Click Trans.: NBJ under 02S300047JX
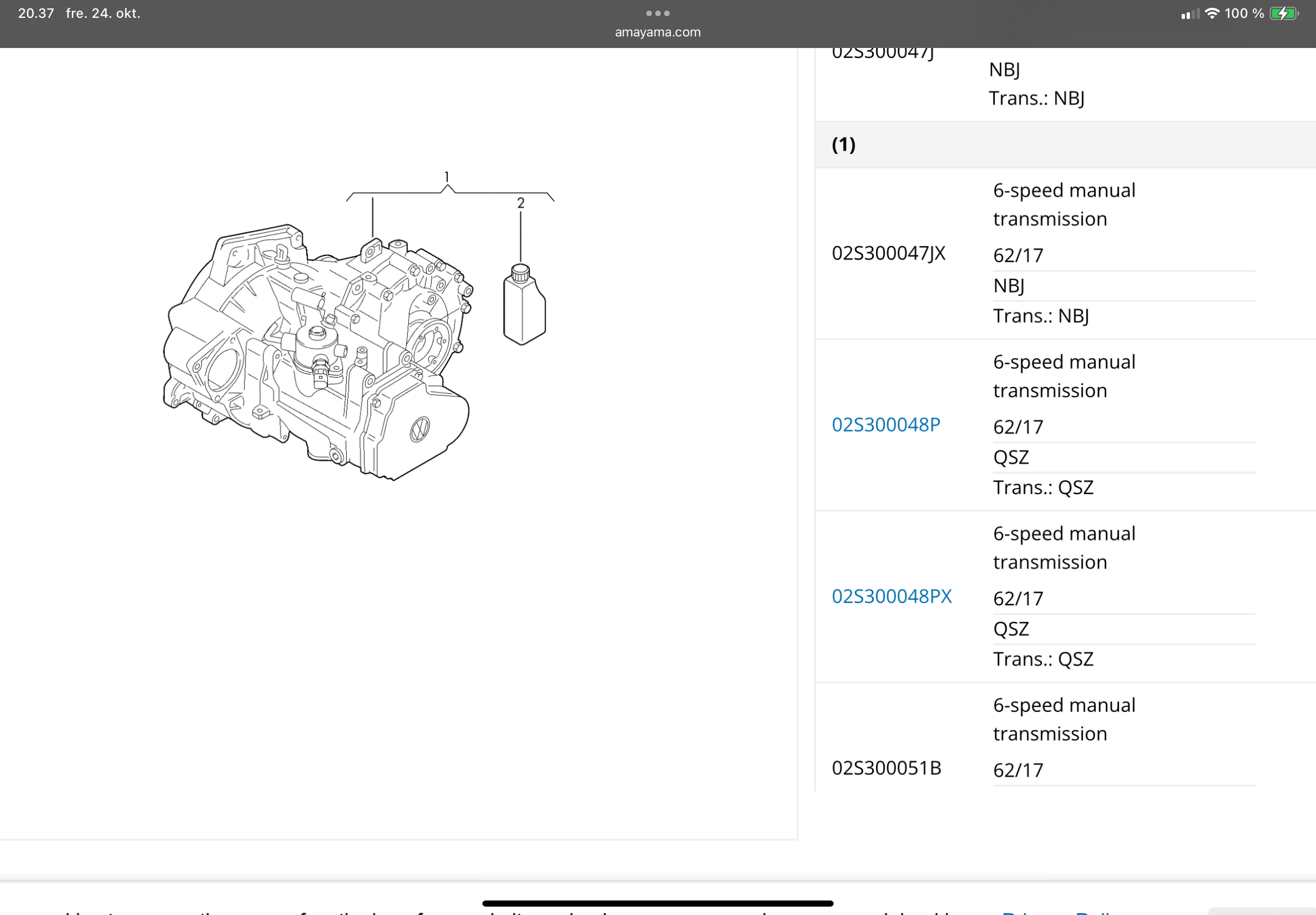This screenshot has width=1316, height=915. (x=1041, y=316)
